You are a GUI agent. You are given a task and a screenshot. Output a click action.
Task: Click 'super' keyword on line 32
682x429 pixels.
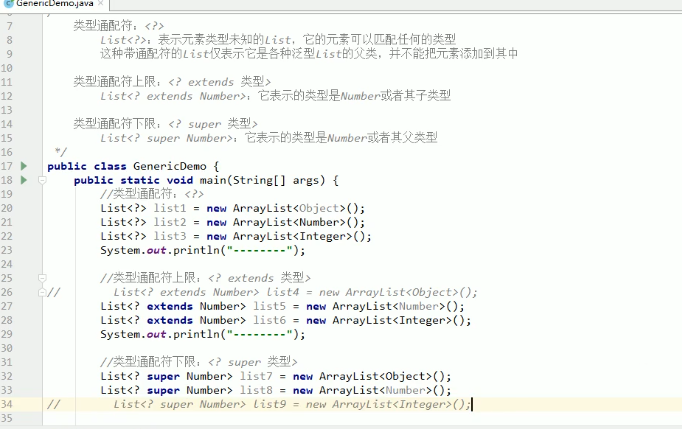[x=163, y=376]
